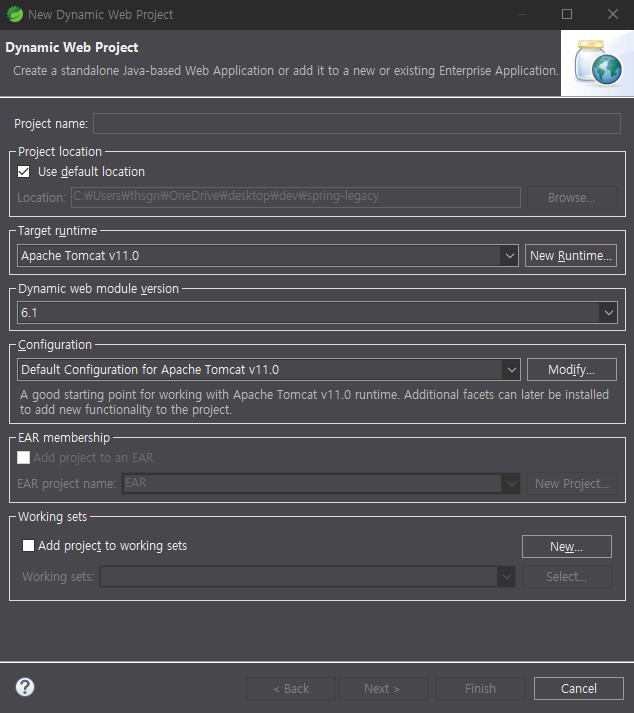The image size is (634, 713).
Task: Click the Dynamic Web Project heading
Action: point(72,48)
